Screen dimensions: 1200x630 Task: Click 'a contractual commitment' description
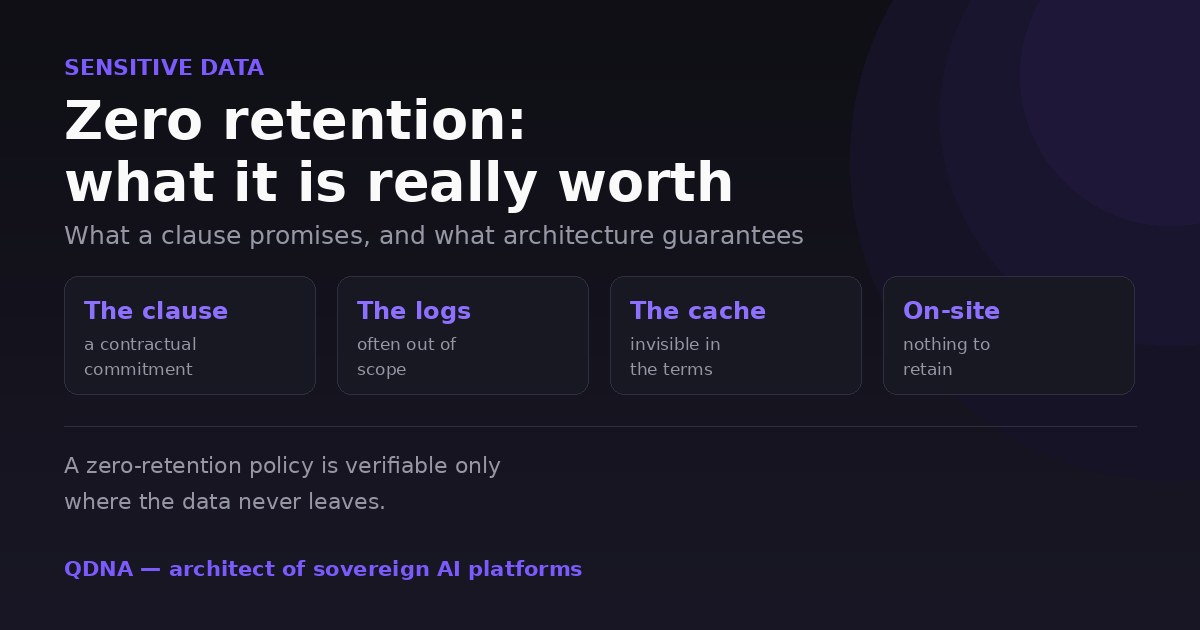(x=140, y=357)
